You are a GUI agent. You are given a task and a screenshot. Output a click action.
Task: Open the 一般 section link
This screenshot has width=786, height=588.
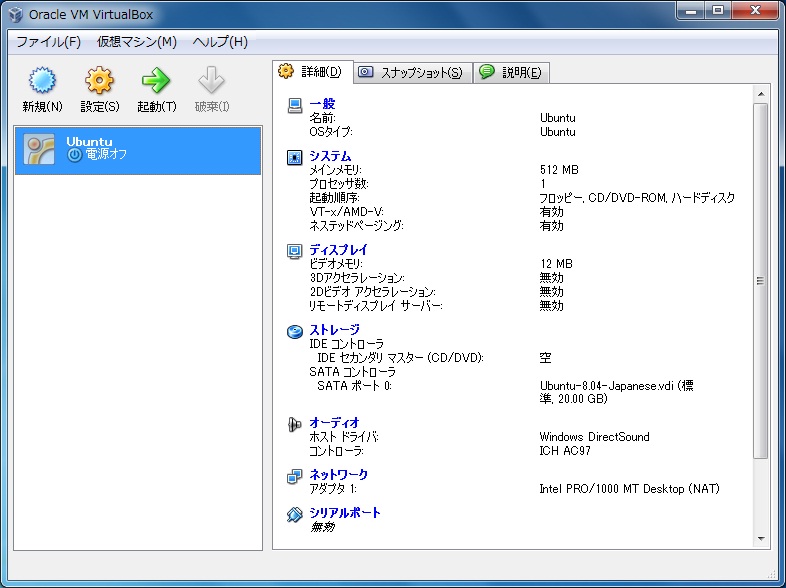click(322, 104)
